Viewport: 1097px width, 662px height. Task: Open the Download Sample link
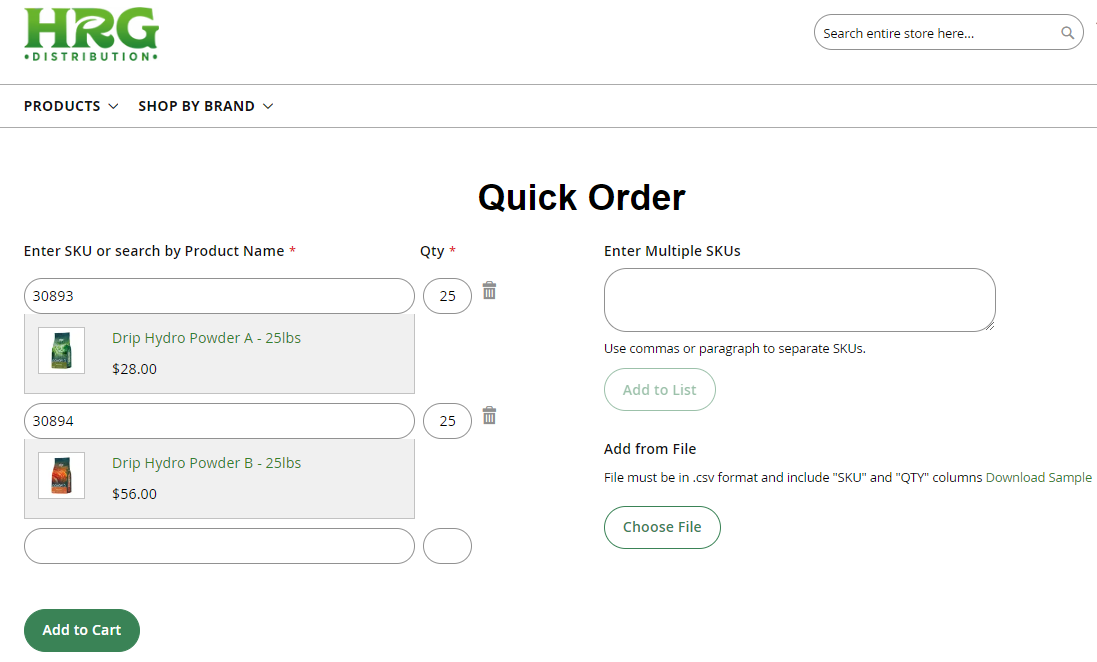pos(1038,477)
